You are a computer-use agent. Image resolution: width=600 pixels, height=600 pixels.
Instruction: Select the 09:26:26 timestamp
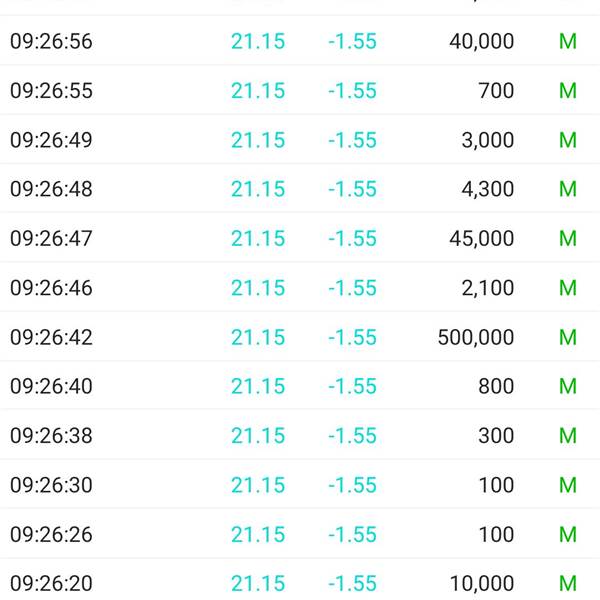51,534
